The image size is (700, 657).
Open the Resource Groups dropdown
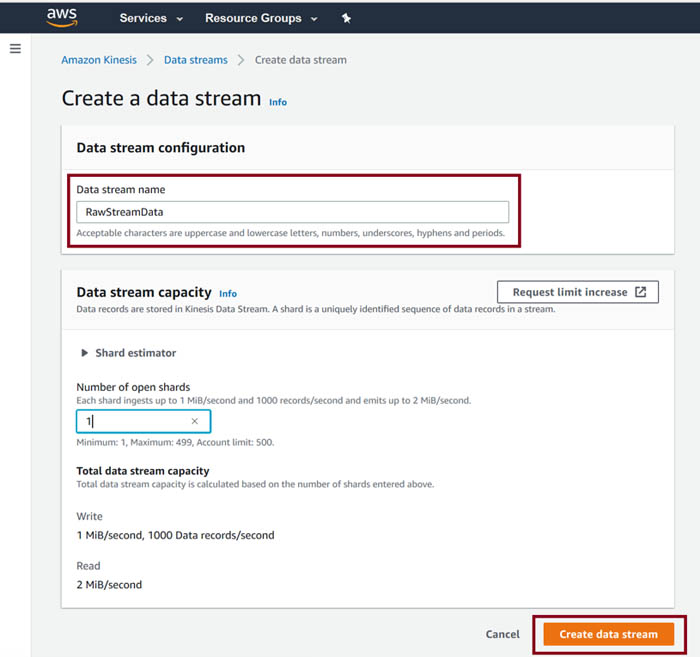pos(261,18)
